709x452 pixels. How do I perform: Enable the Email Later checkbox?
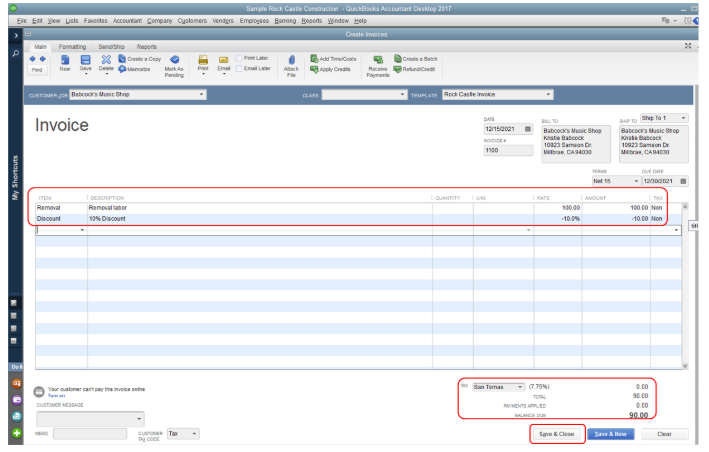[239, 69]
